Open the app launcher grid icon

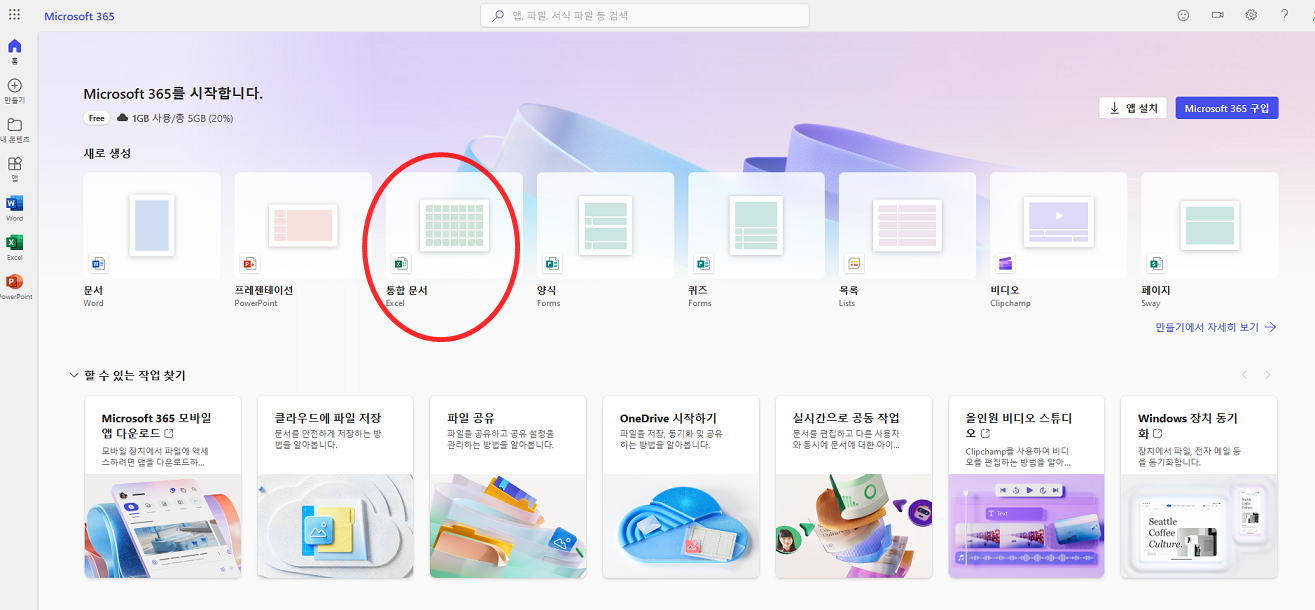click(14, 15)
